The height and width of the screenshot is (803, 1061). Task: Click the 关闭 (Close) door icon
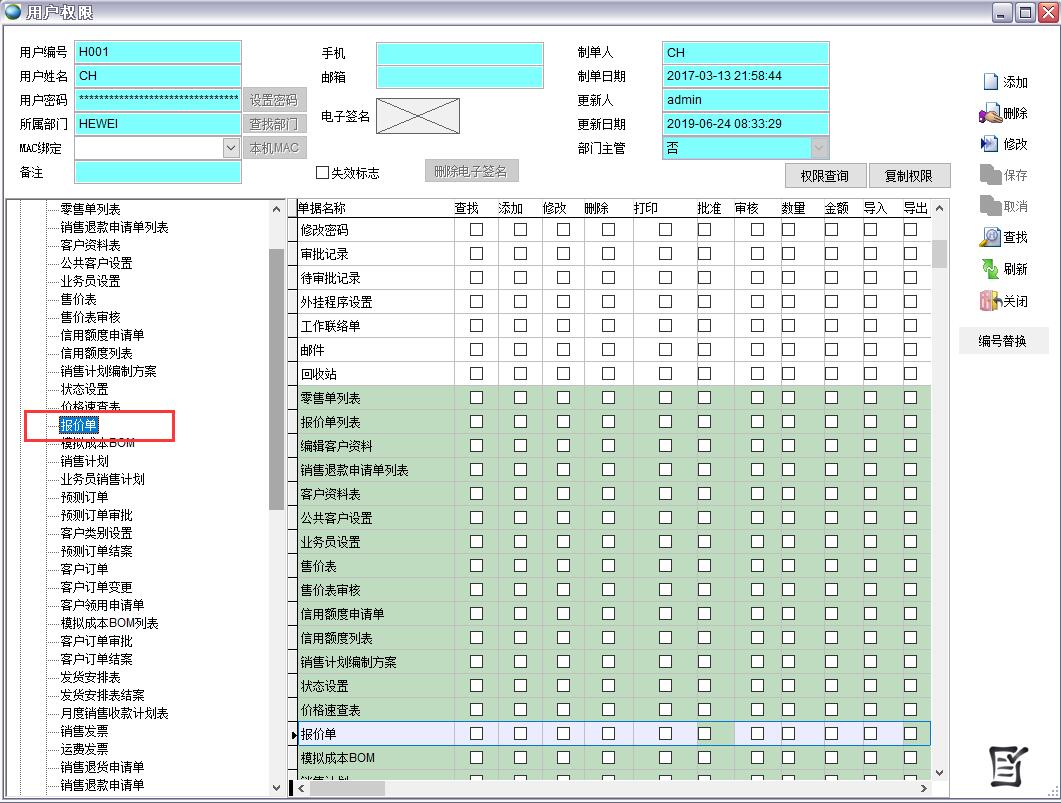(x=990, y=301)
